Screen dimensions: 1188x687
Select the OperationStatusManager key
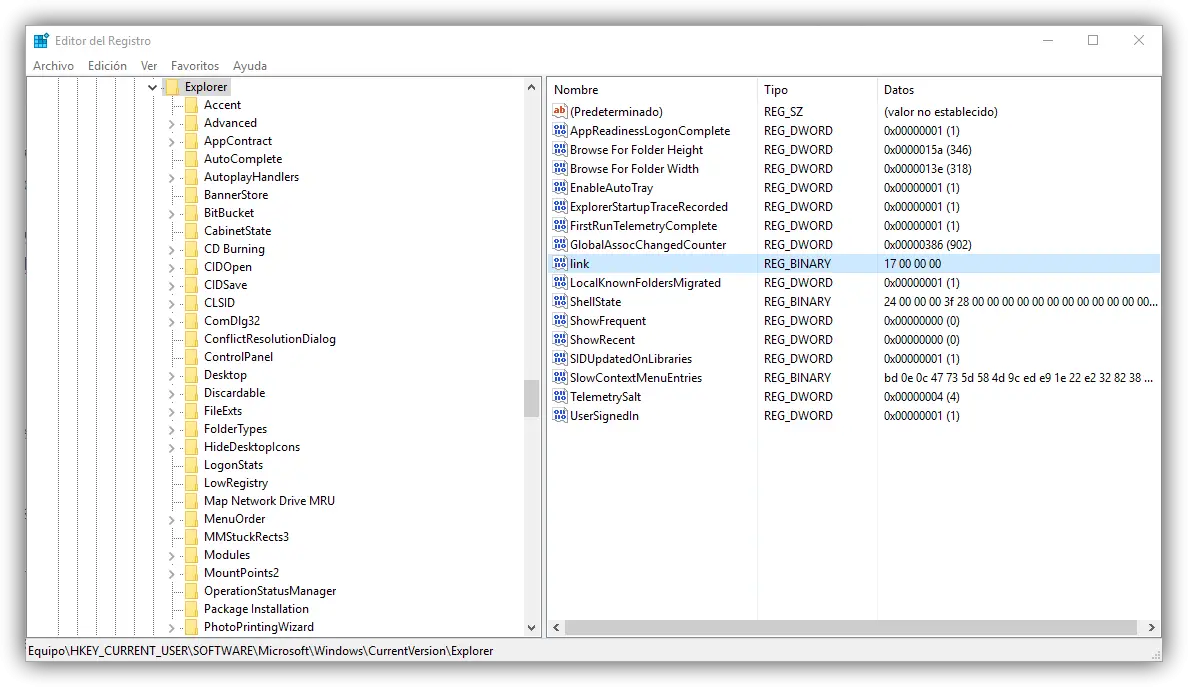[x=270, y=591]
